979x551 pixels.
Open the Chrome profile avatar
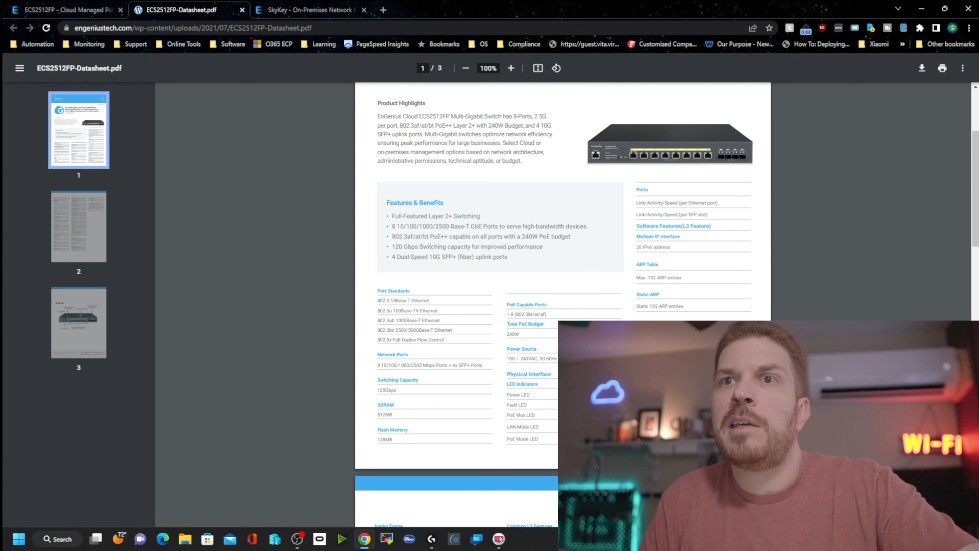point(952,27)
